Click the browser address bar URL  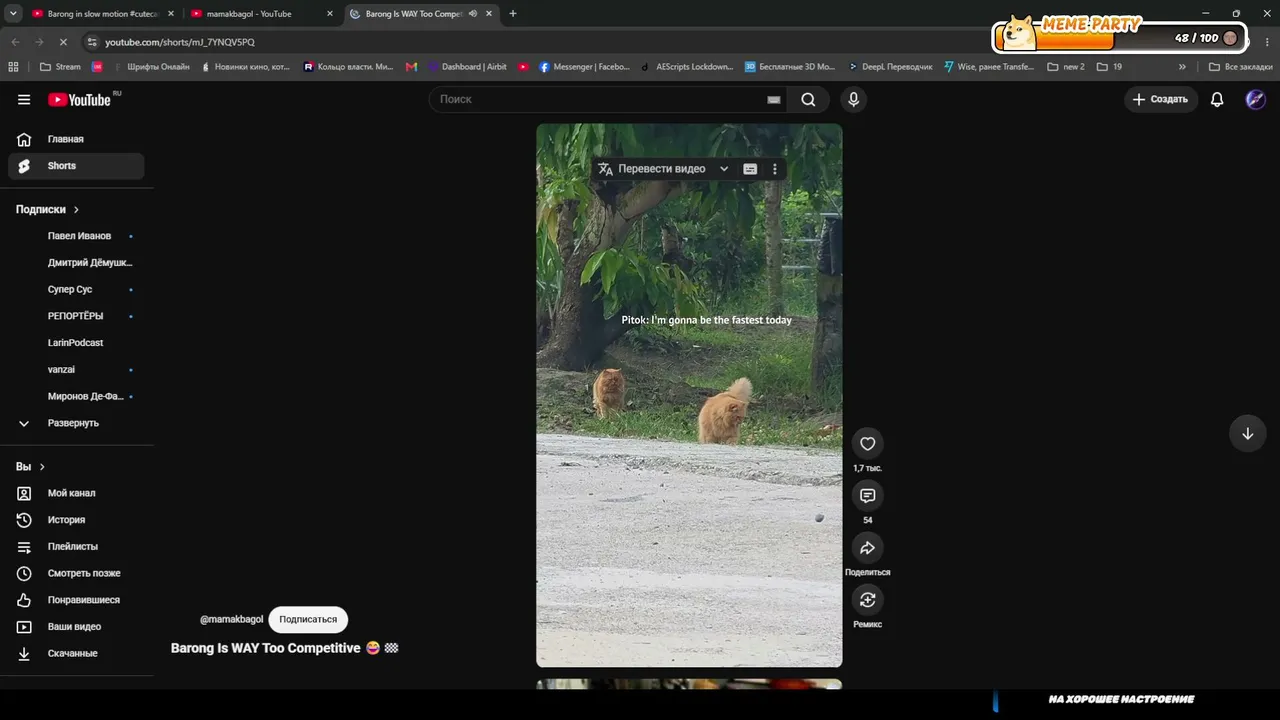[x=180, y=42]
